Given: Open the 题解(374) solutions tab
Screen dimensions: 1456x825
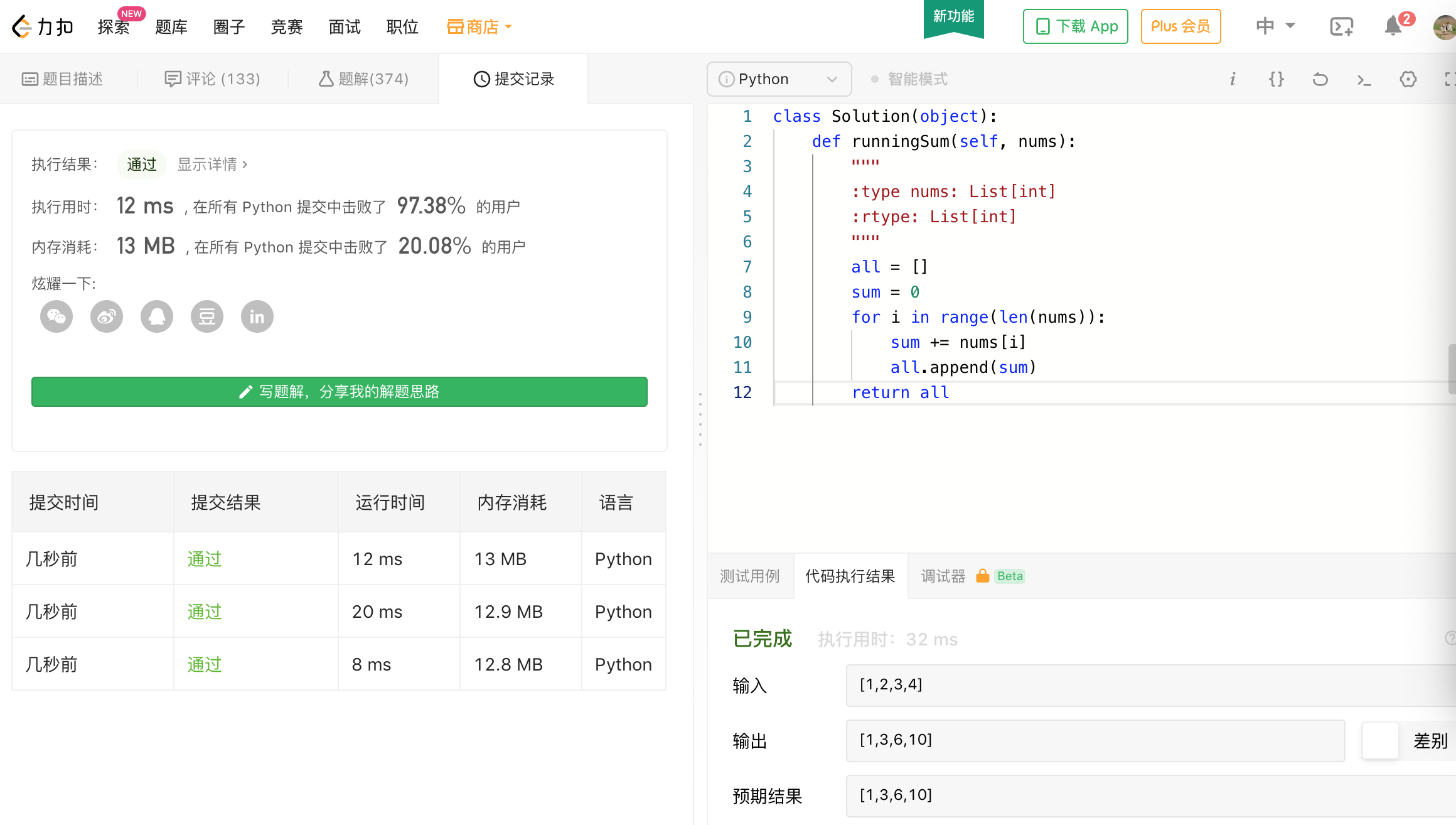Looking at the screenshot, I should (x=364, y=79).
